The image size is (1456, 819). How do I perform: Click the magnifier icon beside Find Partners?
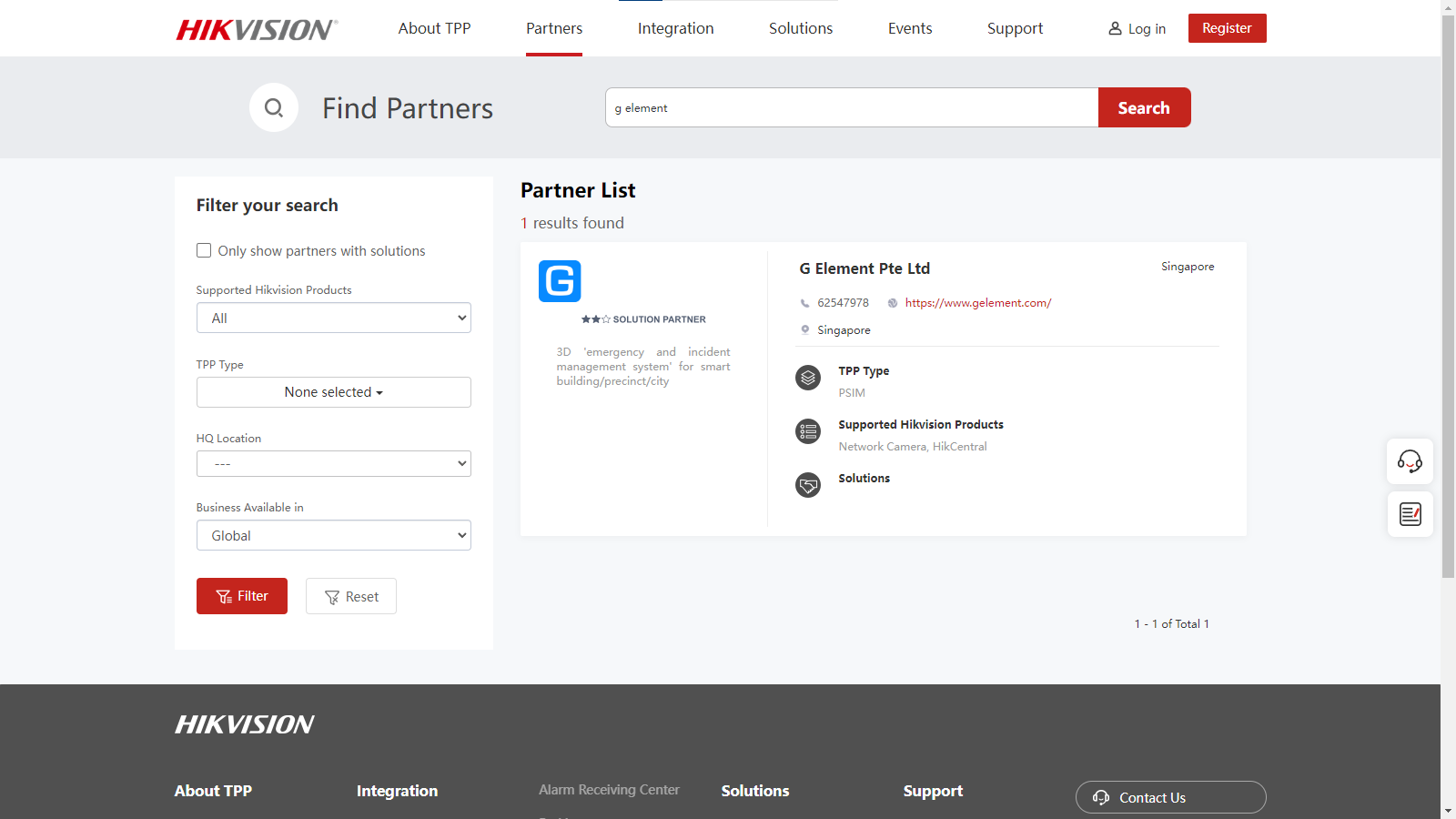[x=274, y=107]
